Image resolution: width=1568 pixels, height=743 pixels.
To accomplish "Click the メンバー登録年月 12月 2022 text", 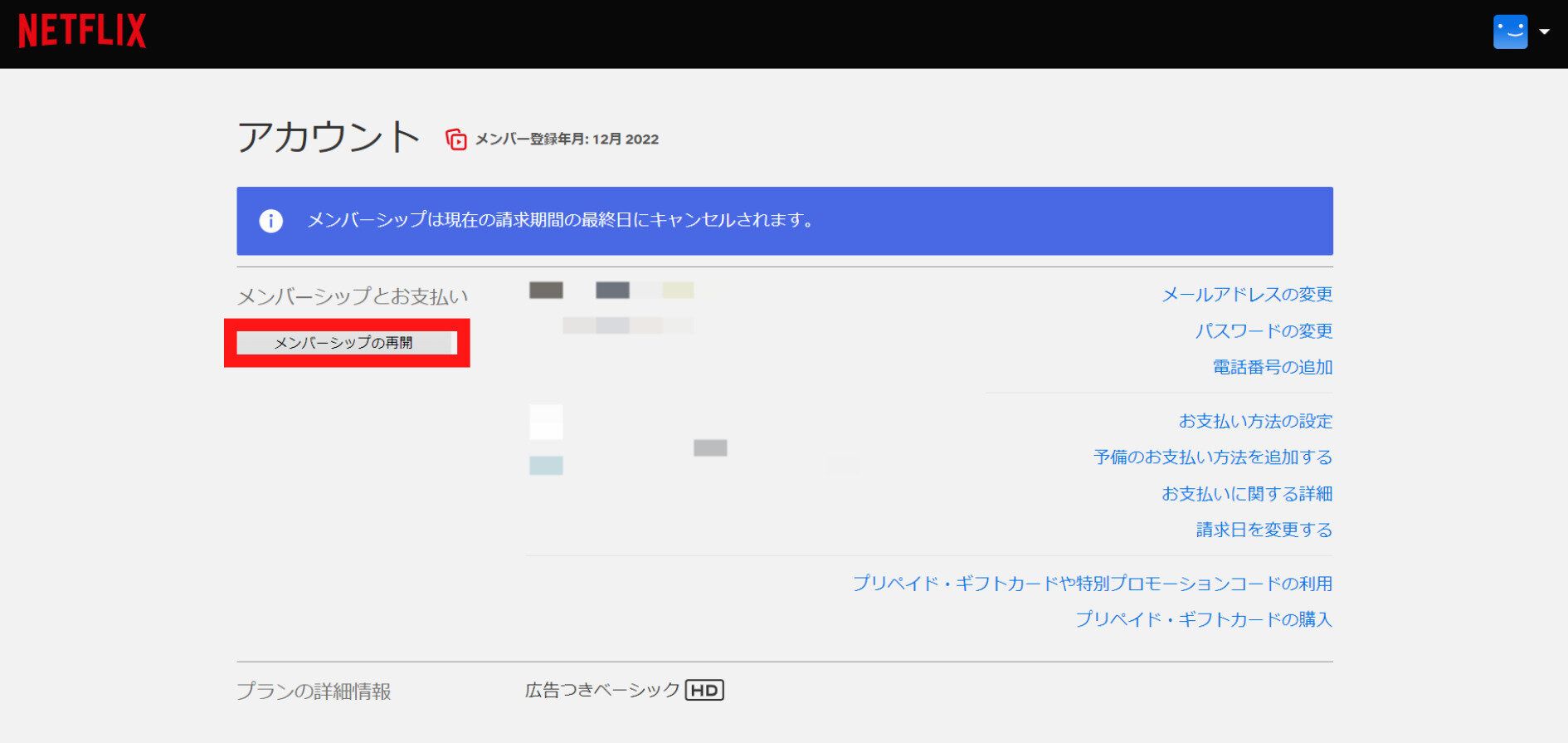I will (x=567, y=139).
